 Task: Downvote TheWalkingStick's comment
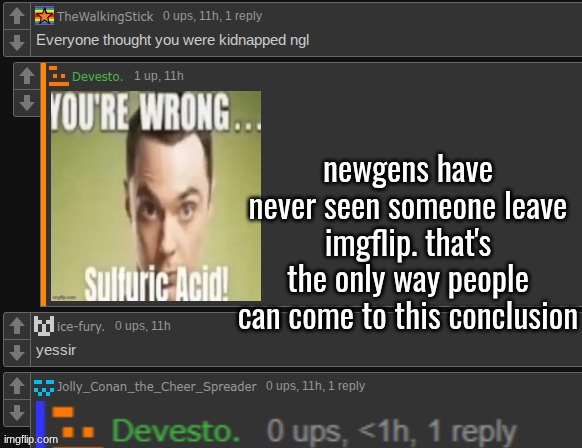click(x=17, y=42)
